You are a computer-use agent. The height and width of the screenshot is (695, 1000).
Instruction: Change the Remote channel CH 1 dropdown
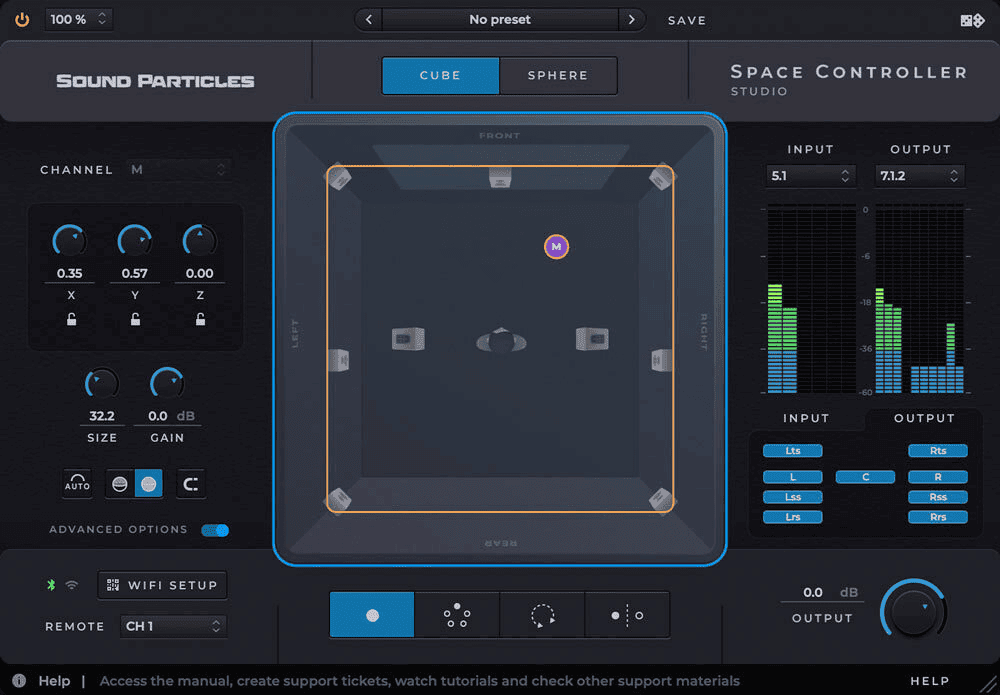173,626
